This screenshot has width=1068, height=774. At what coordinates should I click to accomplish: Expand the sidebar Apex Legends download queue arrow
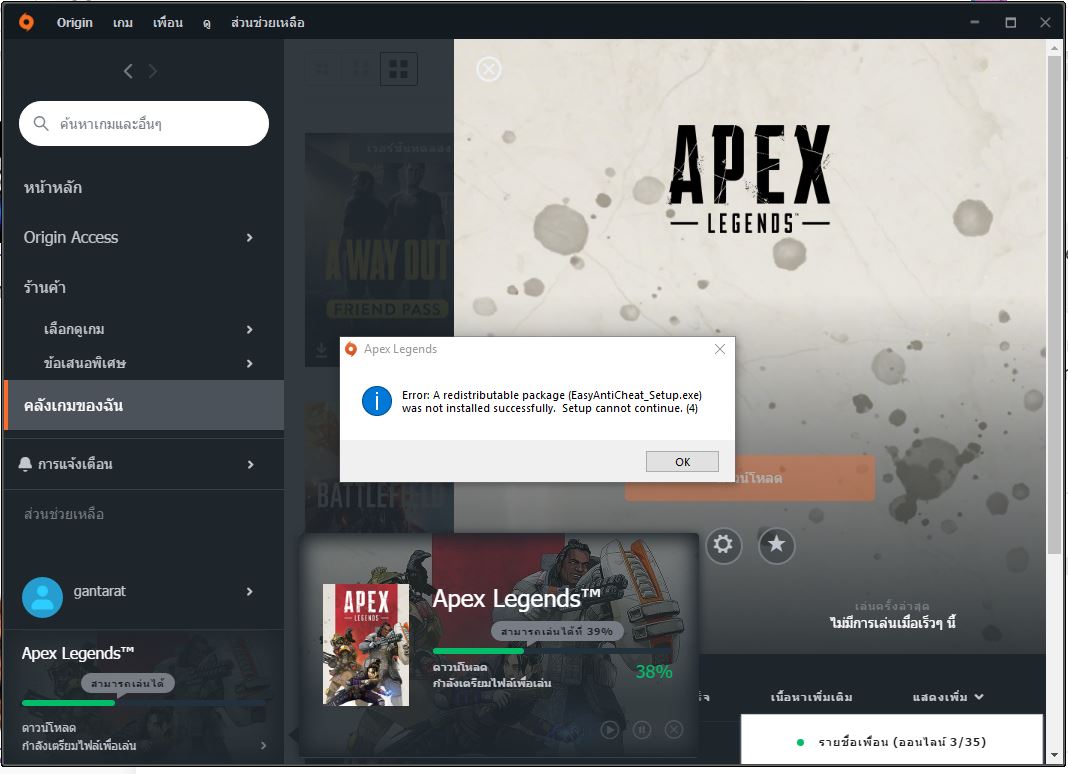264,745
